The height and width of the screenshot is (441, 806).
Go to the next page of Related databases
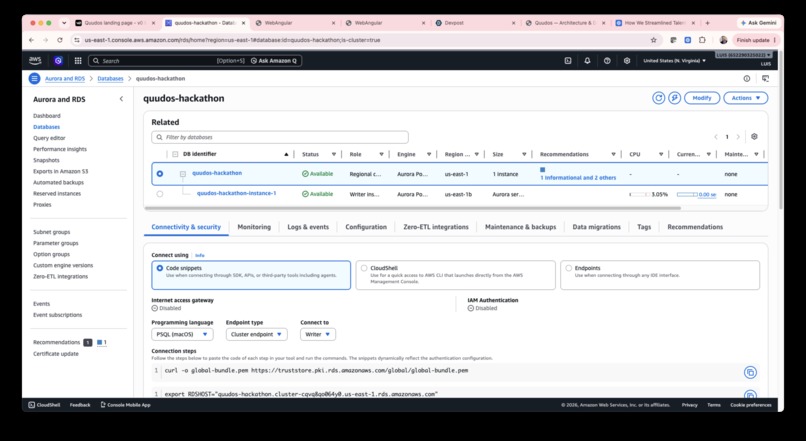pyautogui.click(x=738, y=137)
